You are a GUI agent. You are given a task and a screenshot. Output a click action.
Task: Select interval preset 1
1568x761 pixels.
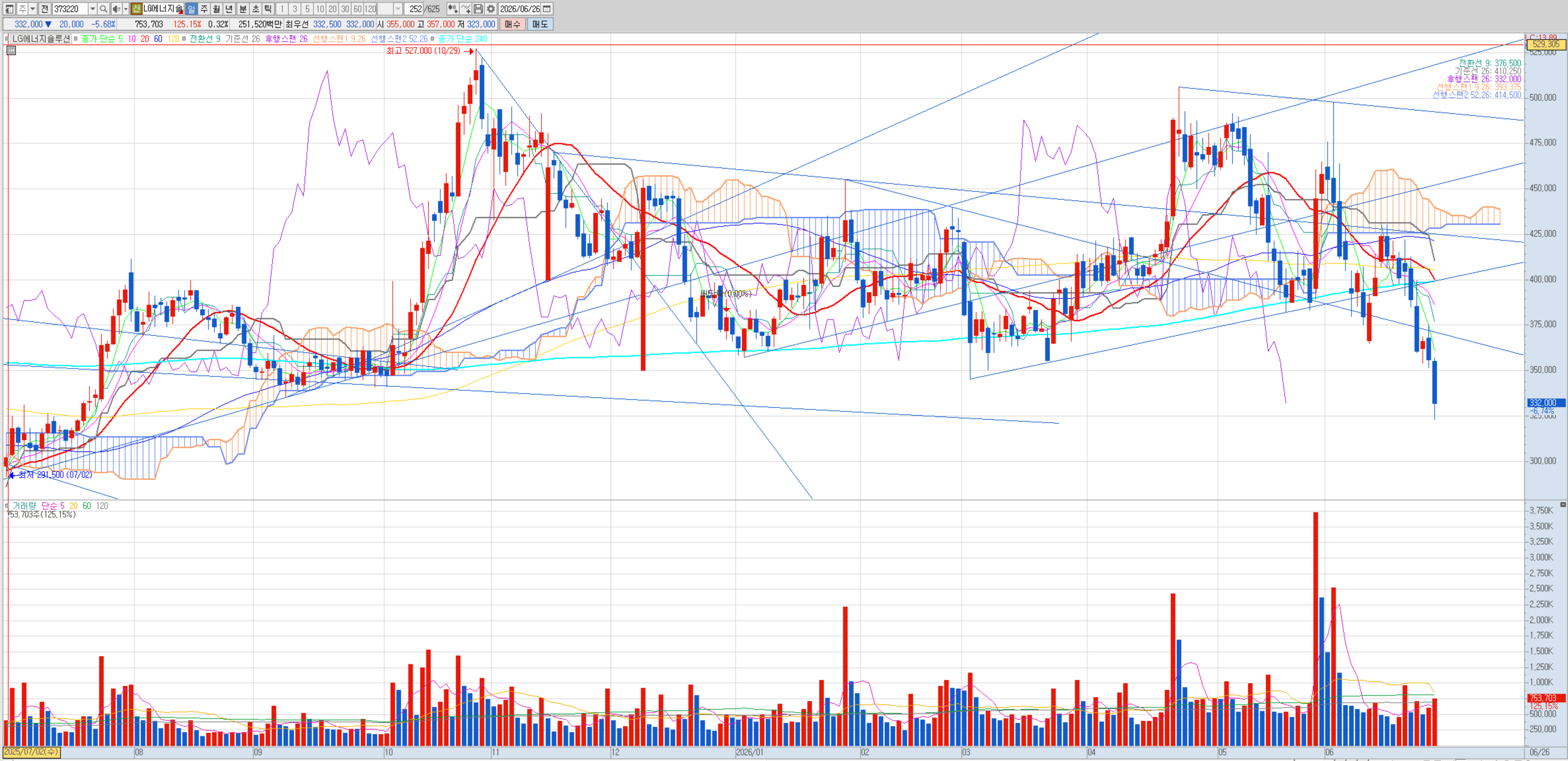tap(282, 8)
